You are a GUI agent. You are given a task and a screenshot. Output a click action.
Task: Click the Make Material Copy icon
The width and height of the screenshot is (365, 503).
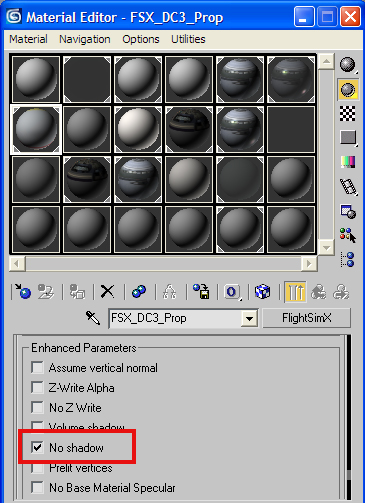click(x=139, y=292)
